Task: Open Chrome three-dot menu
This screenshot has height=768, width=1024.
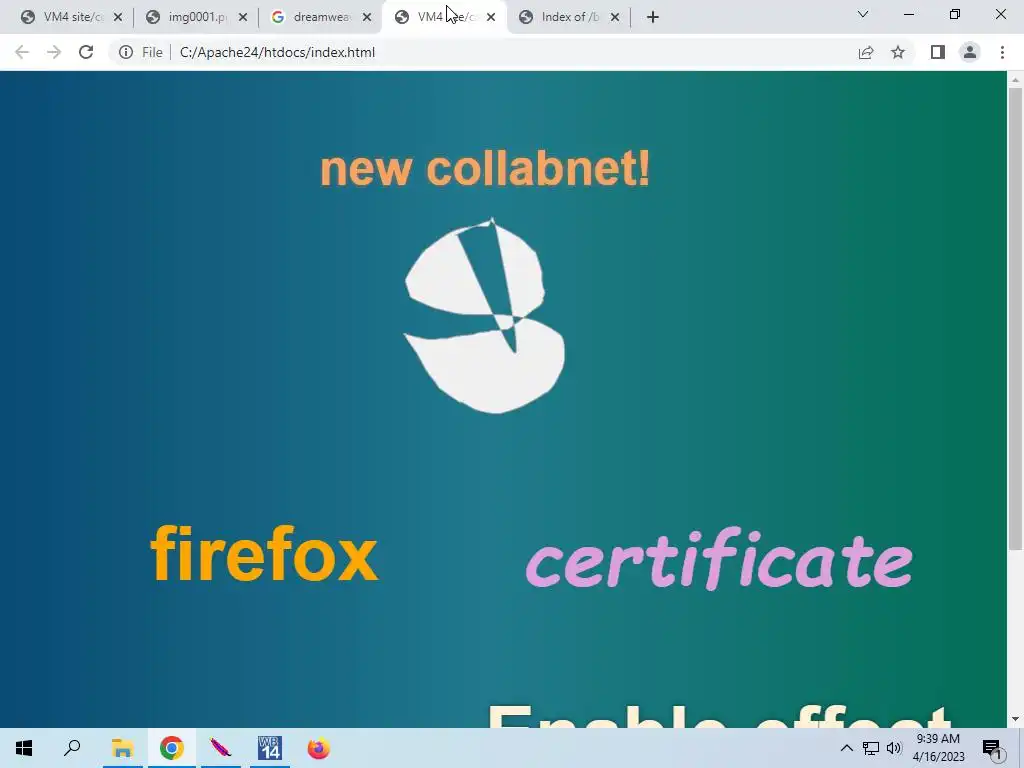Action: pos(1002,52)
